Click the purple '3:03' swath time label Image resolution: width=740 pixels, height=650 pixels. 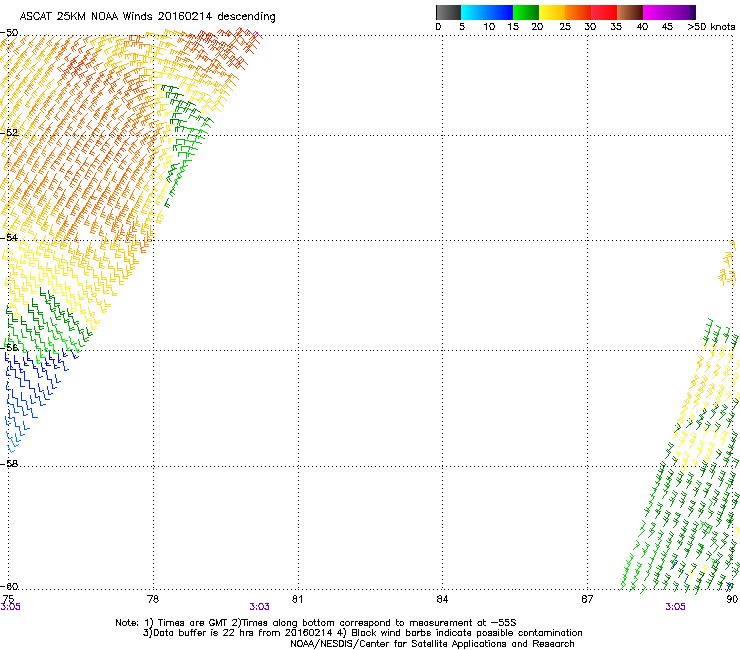[260, 607]
